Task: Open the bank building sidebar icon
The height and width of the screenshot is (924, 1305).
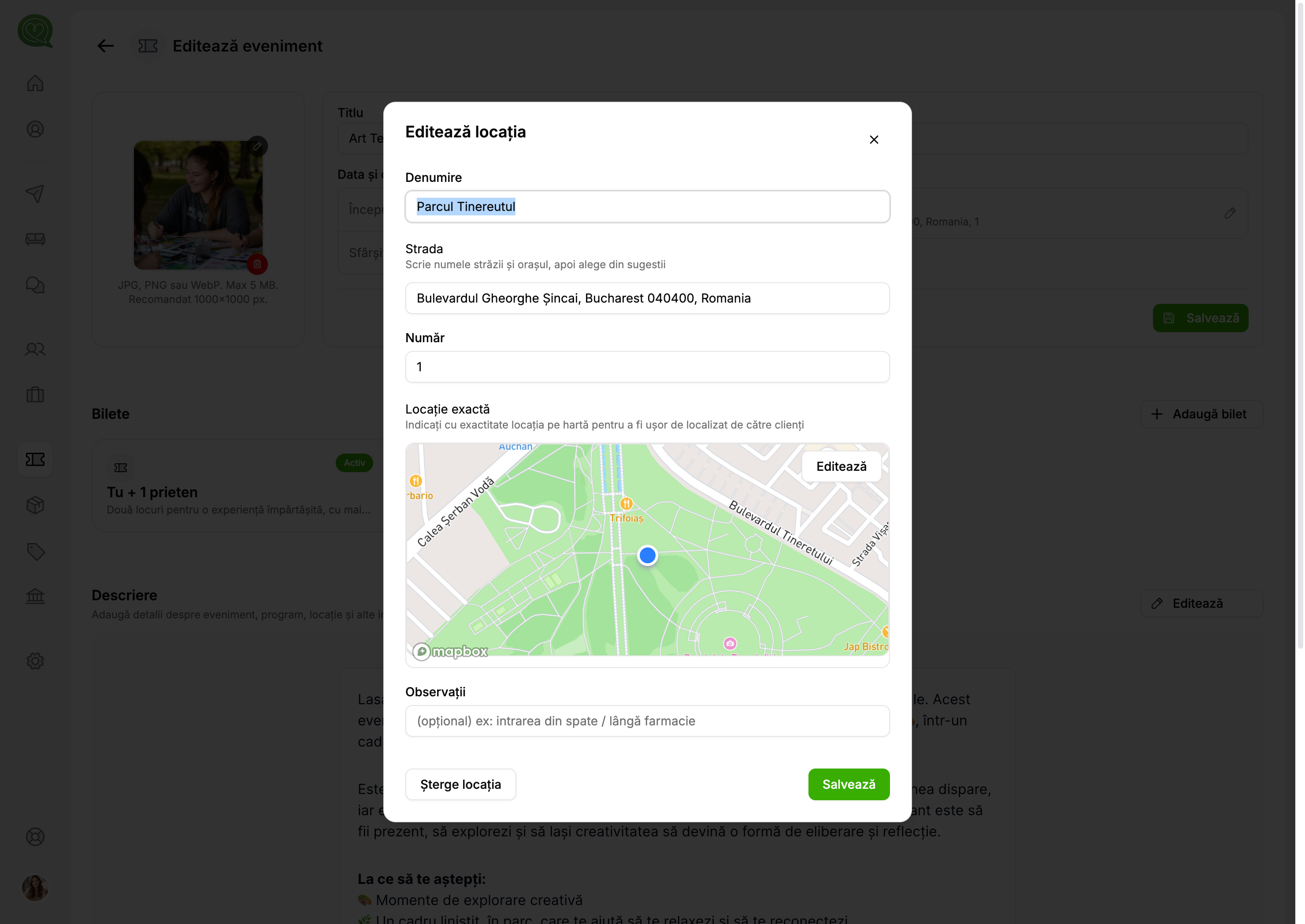Action: [35, 596]
